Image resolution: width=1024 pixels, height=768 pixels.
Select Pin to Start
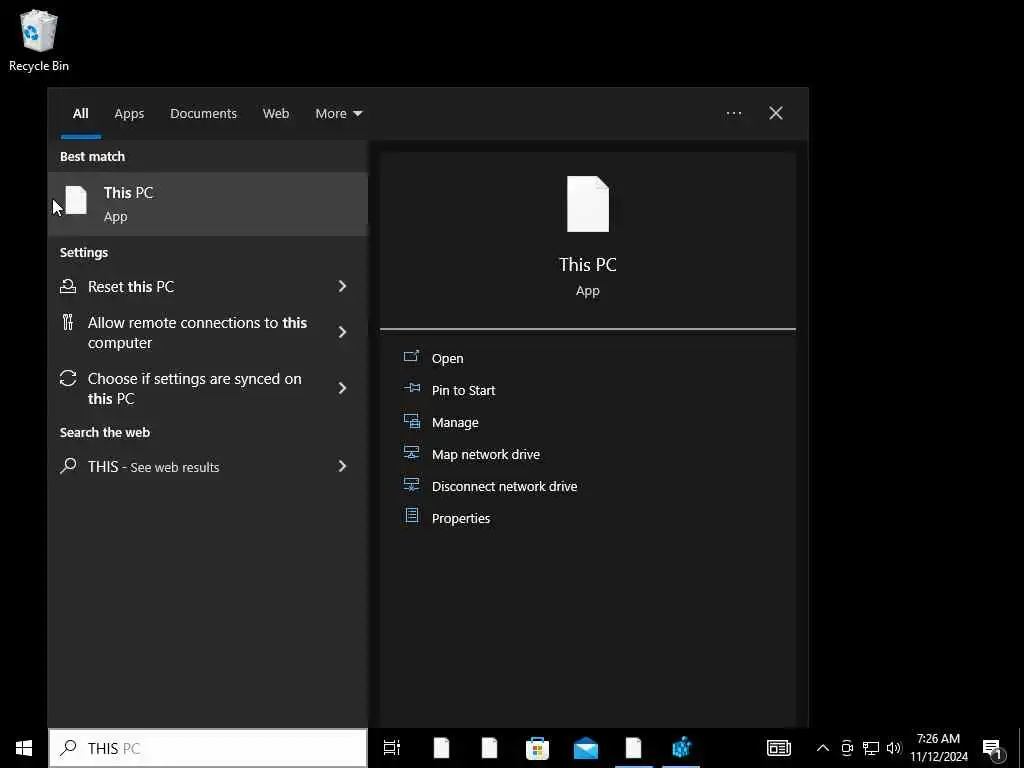click(464, 390)
